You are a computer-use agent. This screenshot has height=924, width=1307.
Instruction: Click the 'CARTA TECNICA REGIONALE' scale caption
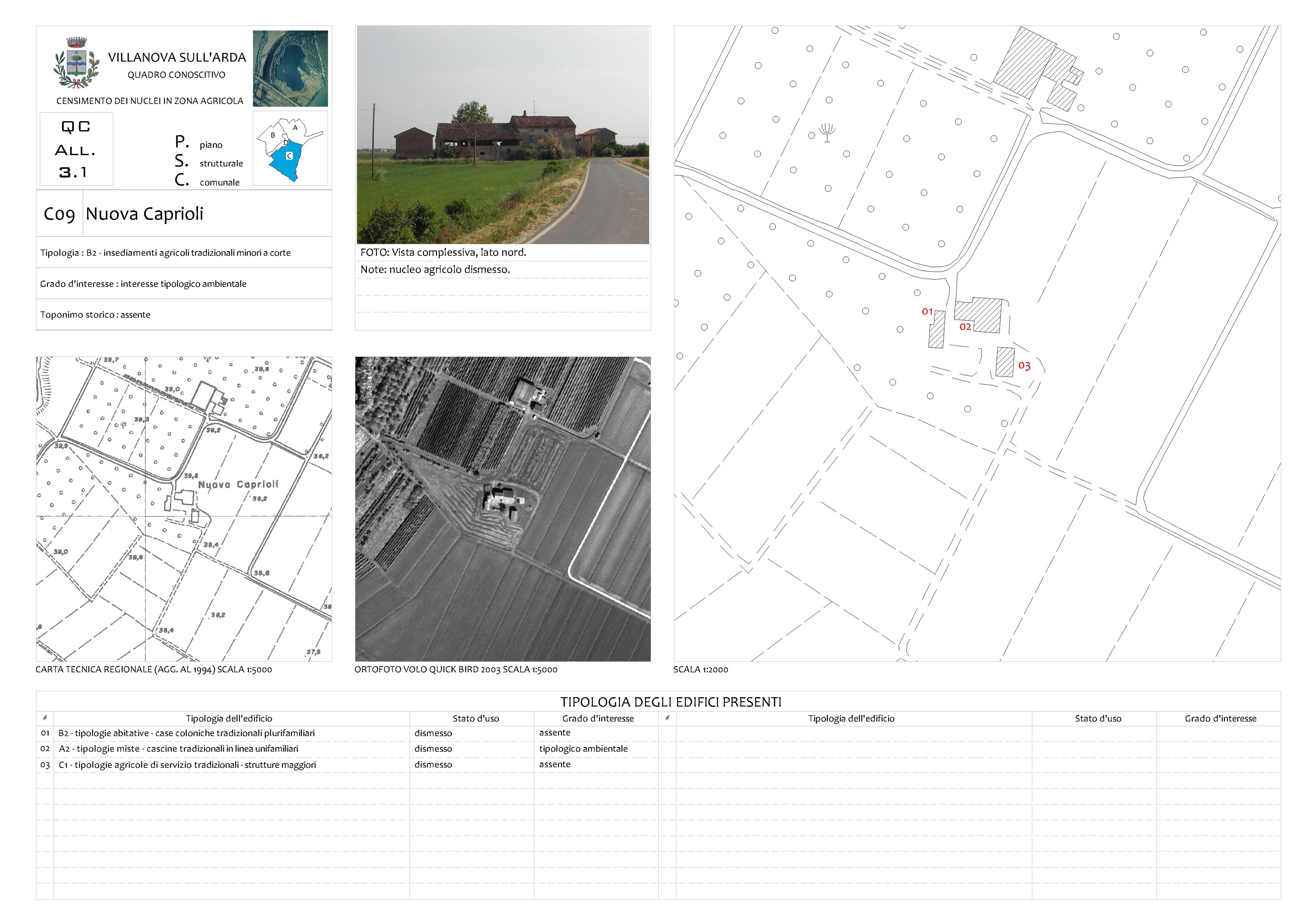pos(154,670)
